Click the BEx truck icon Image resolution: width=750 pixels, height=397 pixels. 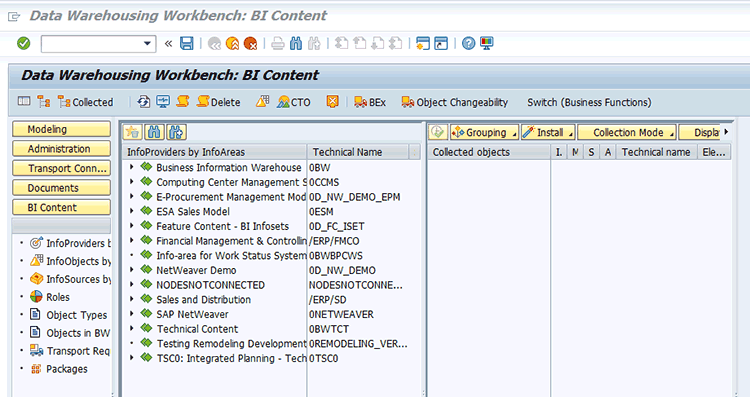(x=360, y=102)
